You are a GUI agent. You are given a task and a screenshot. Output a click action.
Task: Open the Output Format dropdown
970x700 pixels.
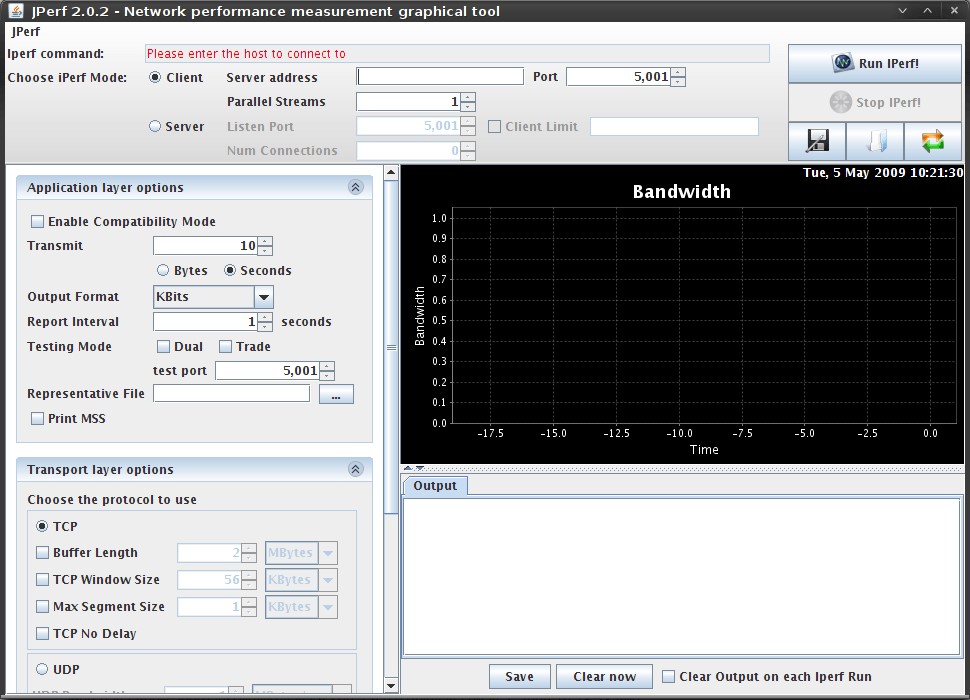click(x=263, y=297)
